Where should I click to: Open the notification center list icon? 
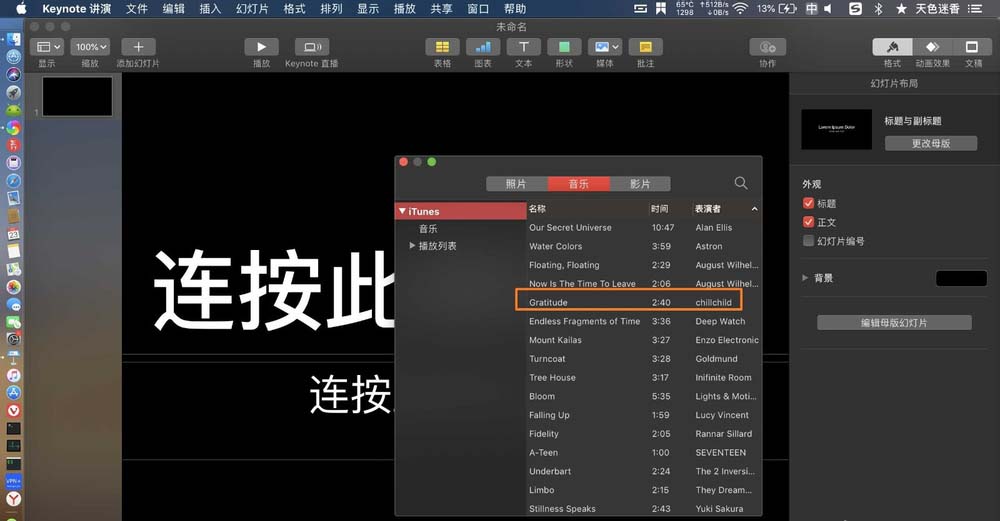point(974,8)
